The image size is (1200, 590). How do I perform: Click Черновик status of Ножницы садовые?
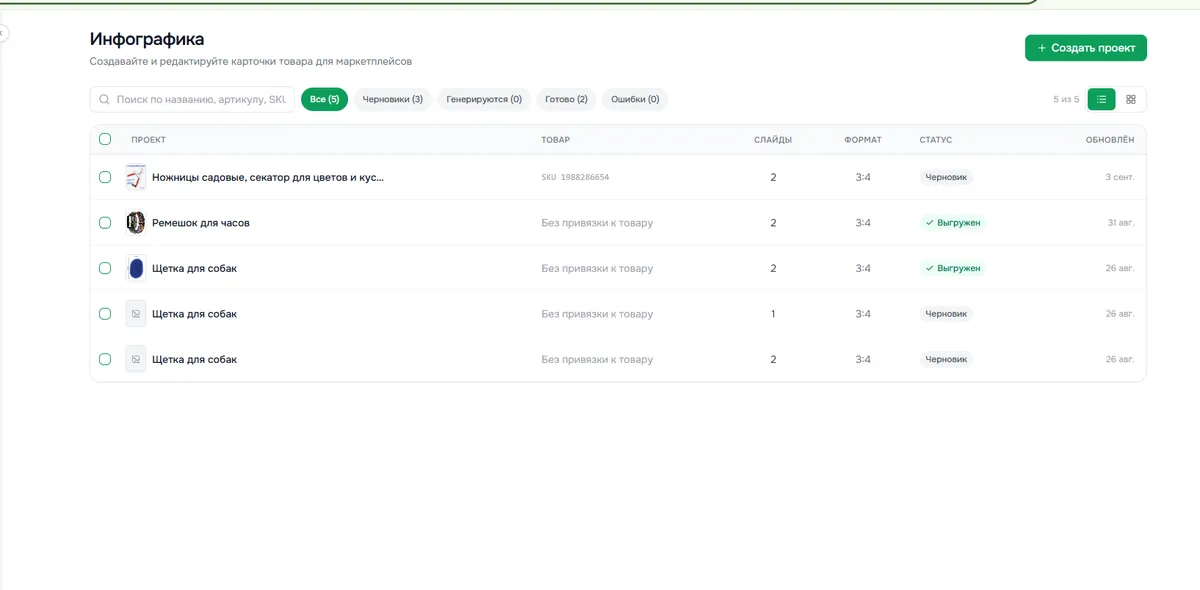point(947,177)
